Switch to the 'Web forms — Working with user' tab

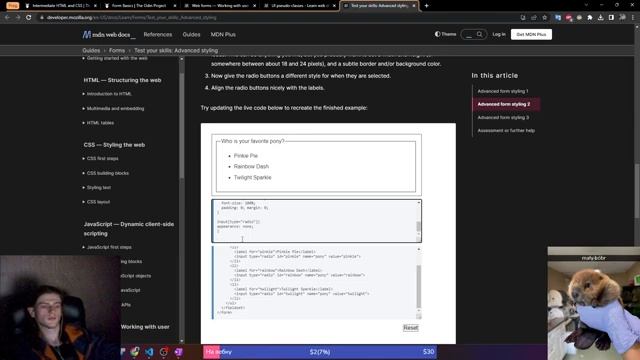pos(219,6)
